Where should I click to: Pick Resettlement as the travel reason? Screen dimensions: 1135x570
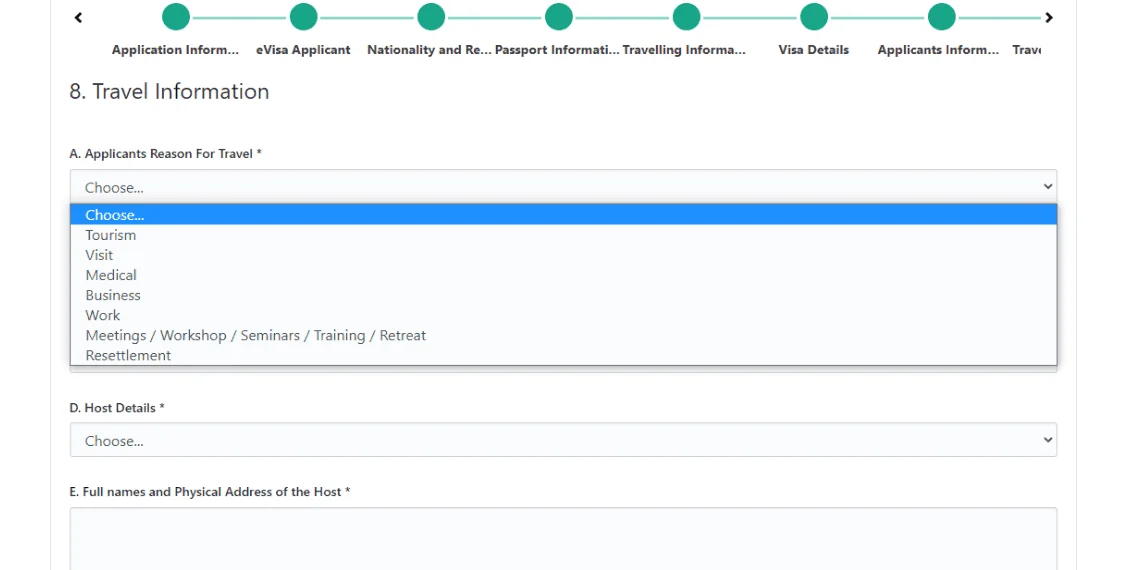pyautogui.click(x=128, y=355)
